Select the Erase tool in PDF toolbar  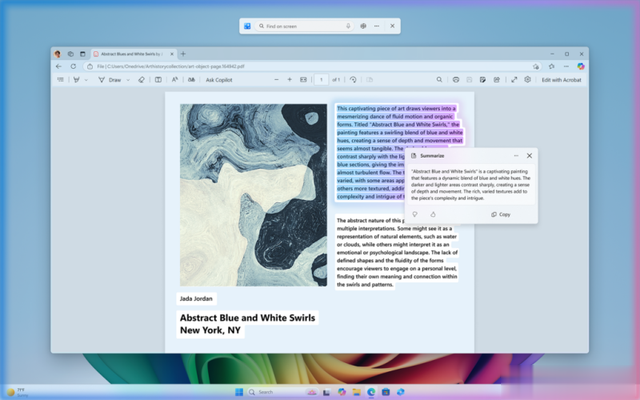tap(141, 79)
